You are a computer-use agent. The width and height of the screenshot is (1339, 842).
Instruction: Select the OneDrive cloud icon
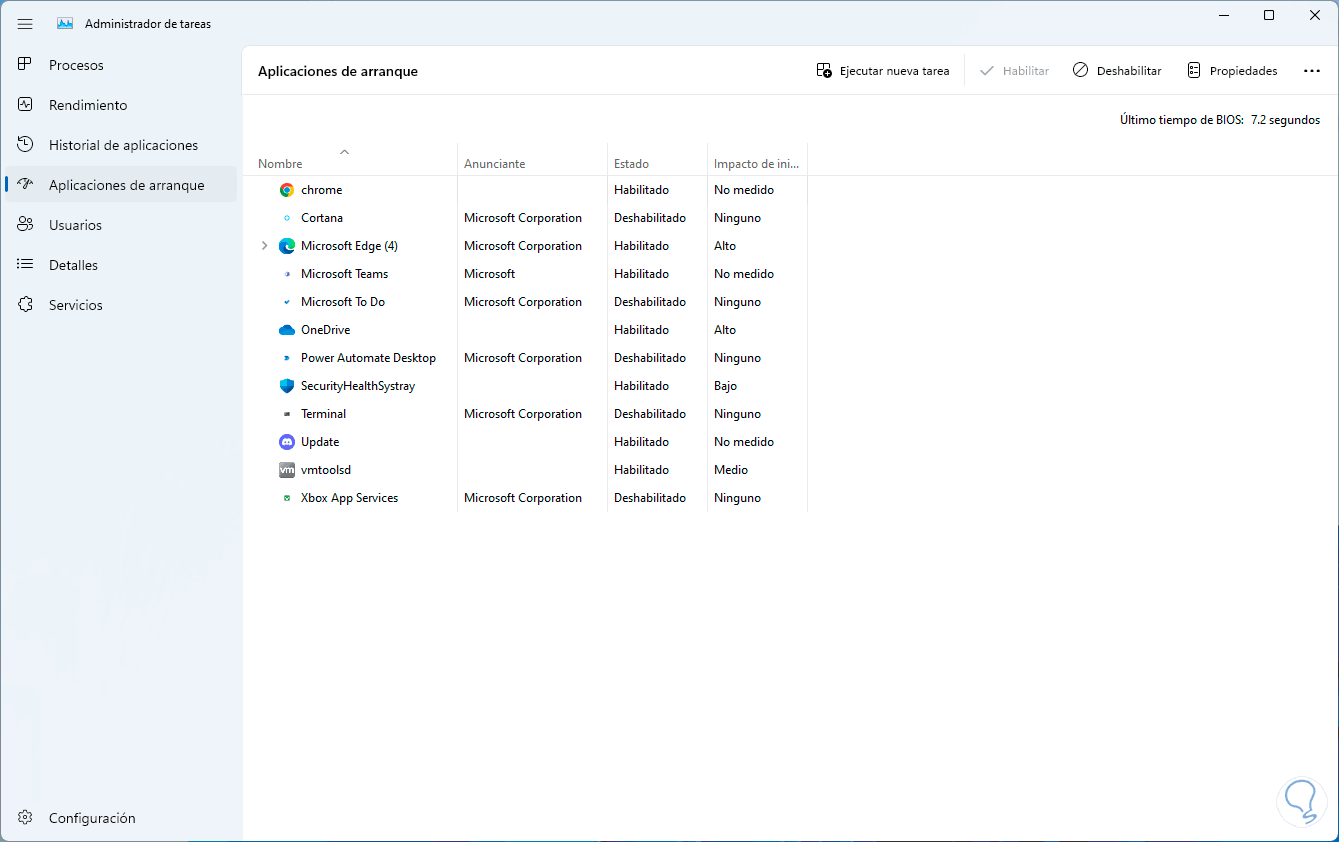[x=287, y=330]
